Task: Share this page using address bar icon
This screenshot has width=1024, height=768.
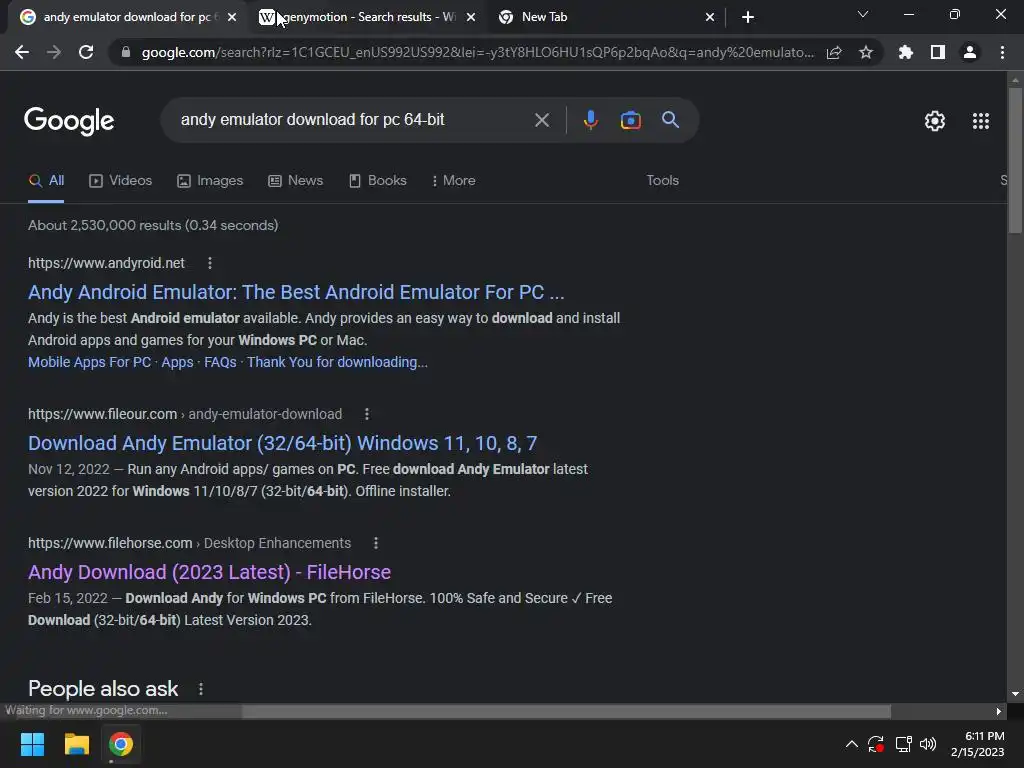Action: tap(834, 52)
